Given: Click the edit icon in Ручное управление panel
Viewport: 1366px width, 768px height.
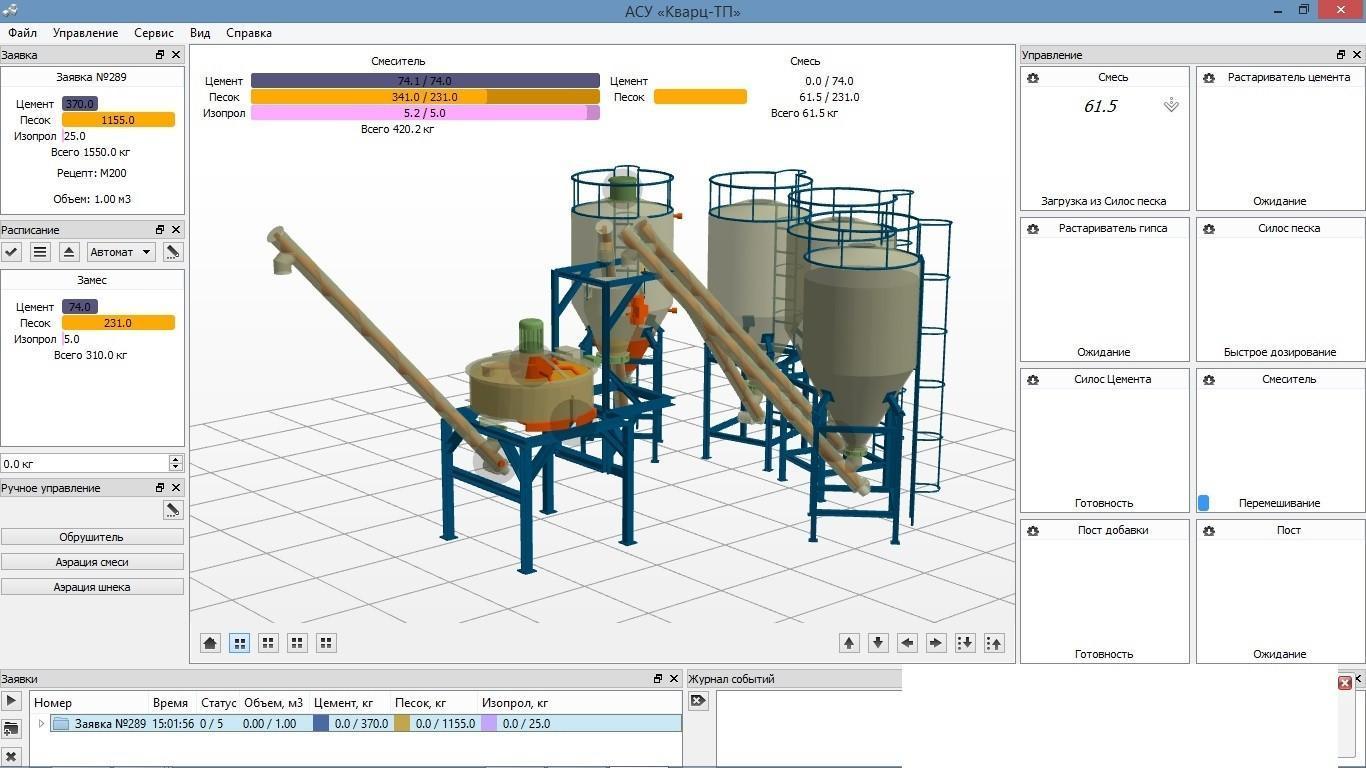Looking at the screenshot, I should [x=173, y=510].
